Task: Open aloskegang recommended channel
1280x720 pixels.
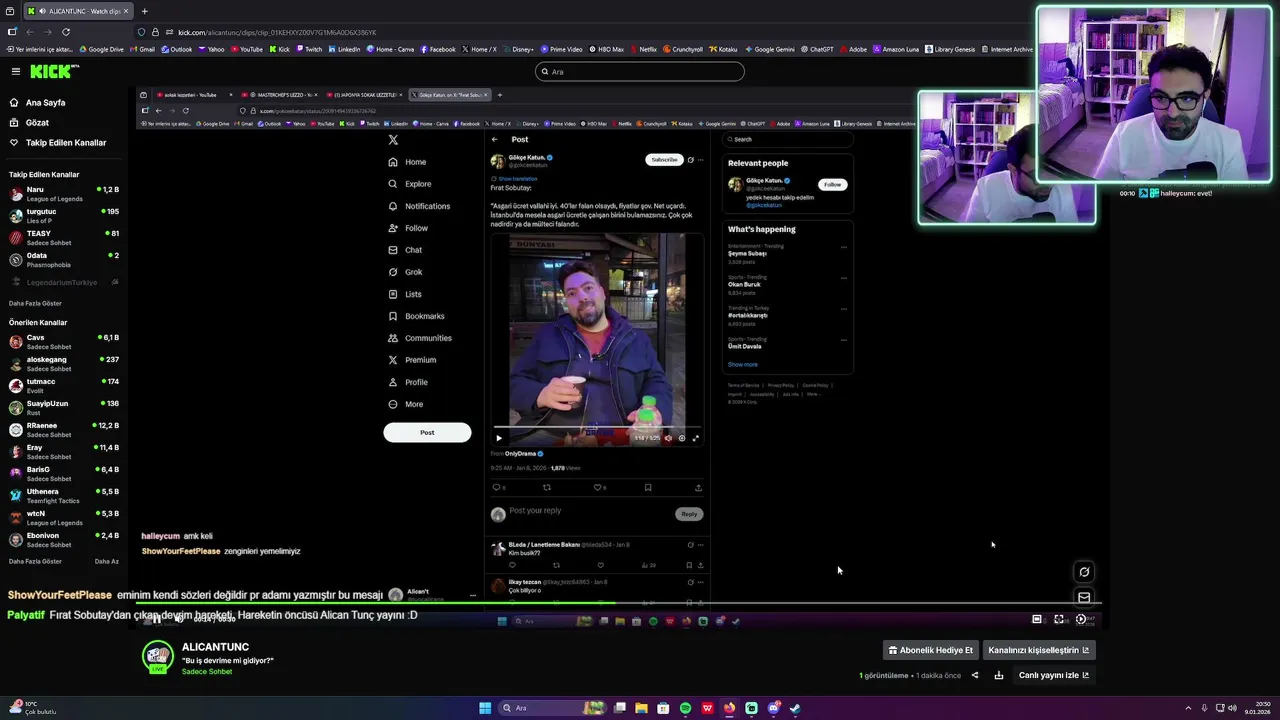Action: [x=64, y=364]
